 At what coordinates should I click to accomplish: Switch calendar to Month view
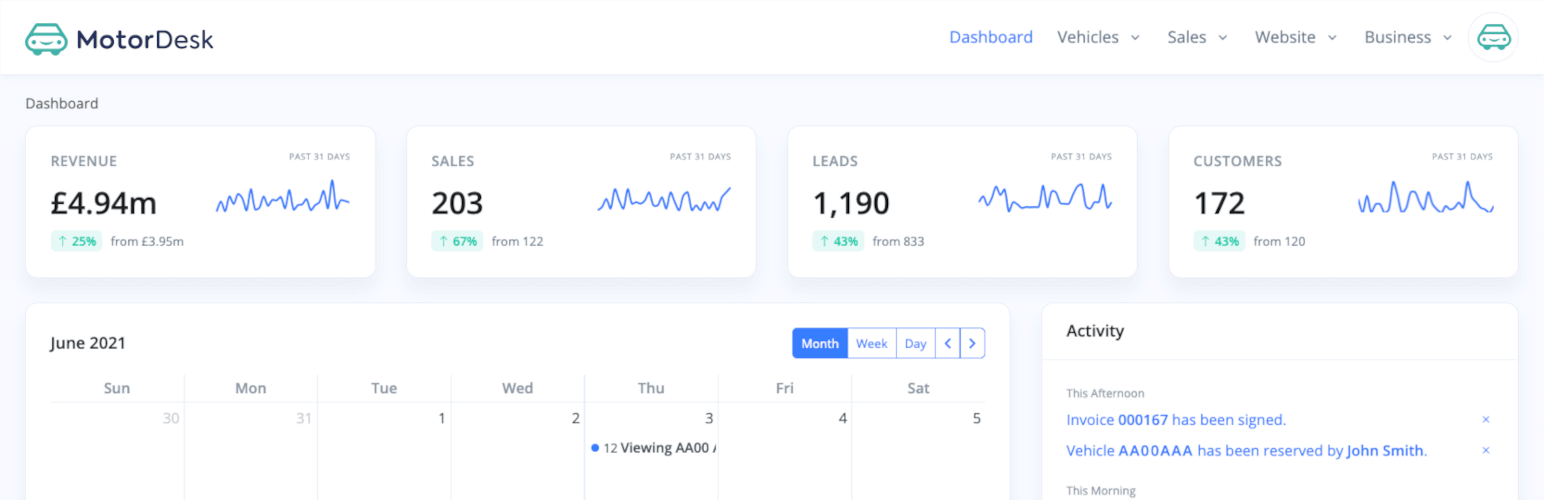click(820, 343)
